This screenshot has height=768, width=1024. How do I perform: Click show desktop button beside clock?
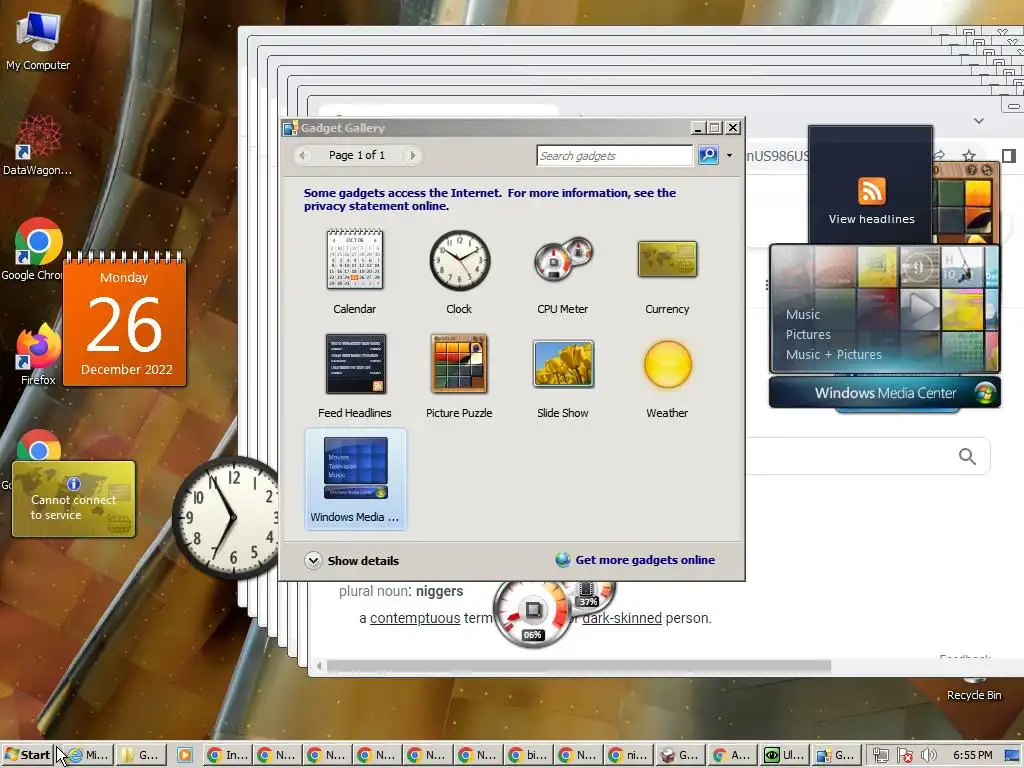click(x=1012, y=756)
